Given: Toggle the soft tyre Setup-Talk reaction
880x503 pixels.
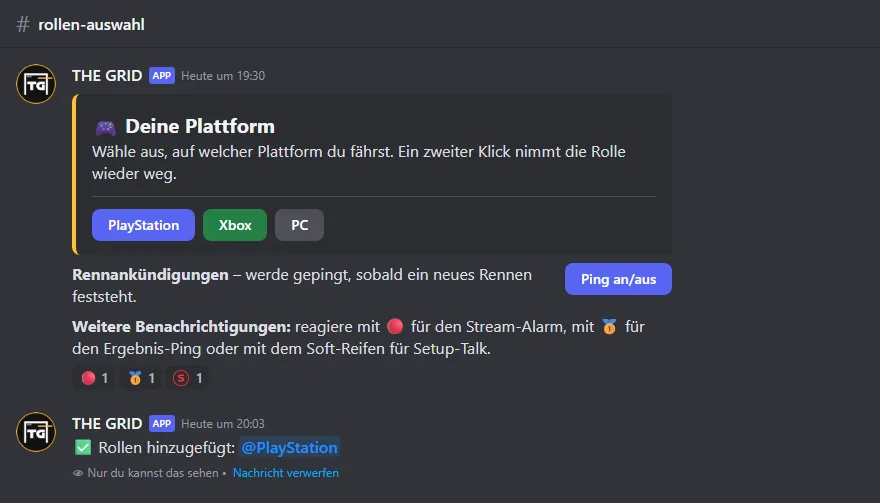Looking at the screenshot, I should point(187,378).
